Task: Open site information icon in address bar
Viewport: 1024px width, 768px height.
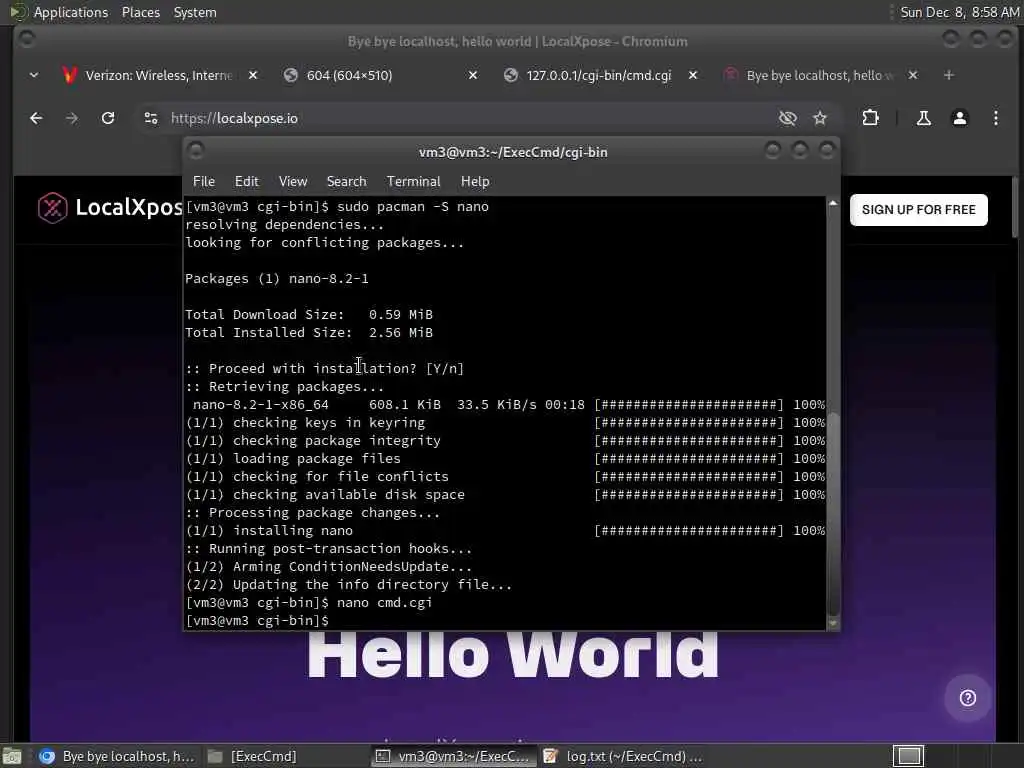Action: point(151,118)
